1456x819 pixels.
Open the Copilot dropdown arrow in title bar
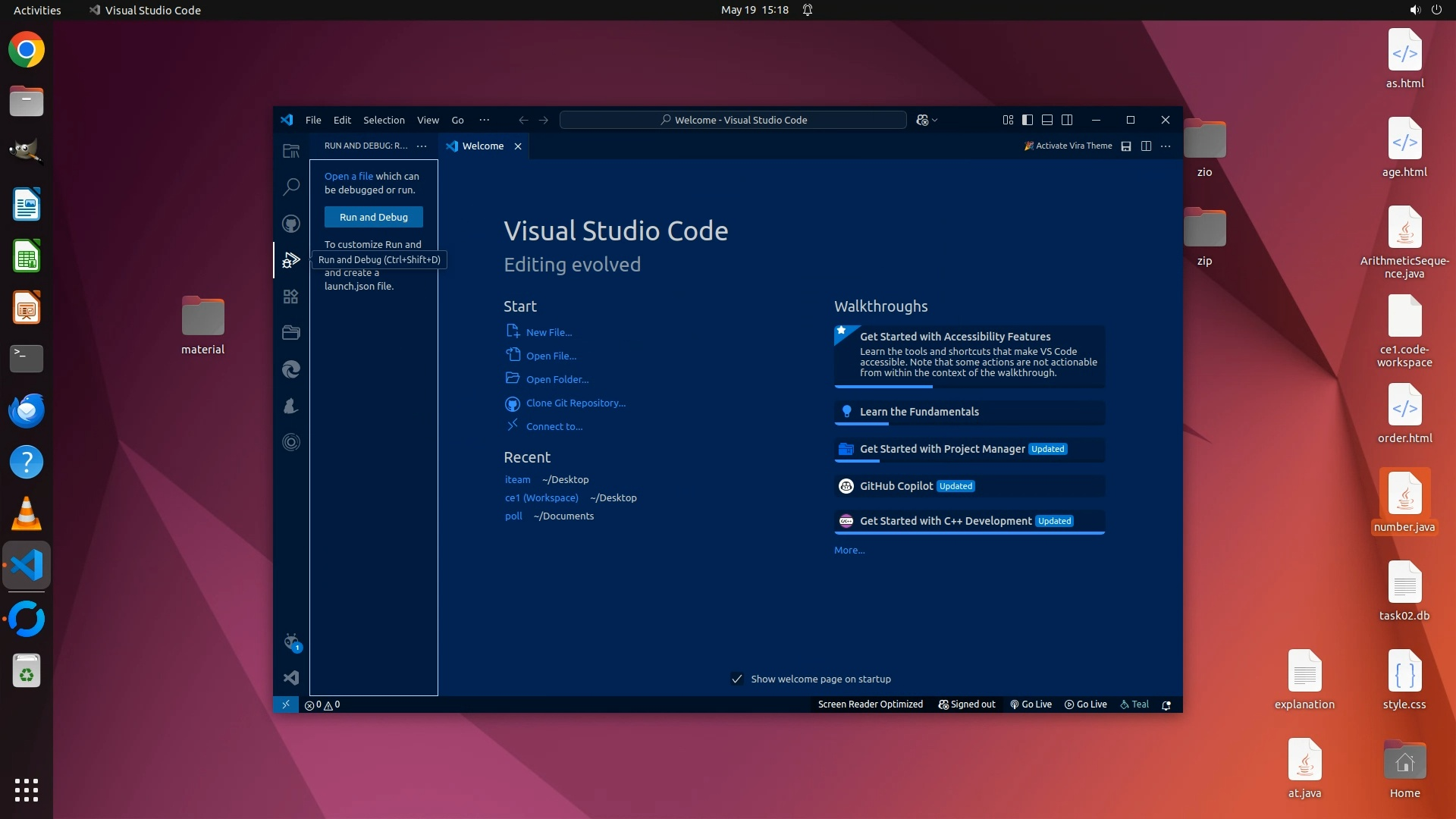point(935,121)
